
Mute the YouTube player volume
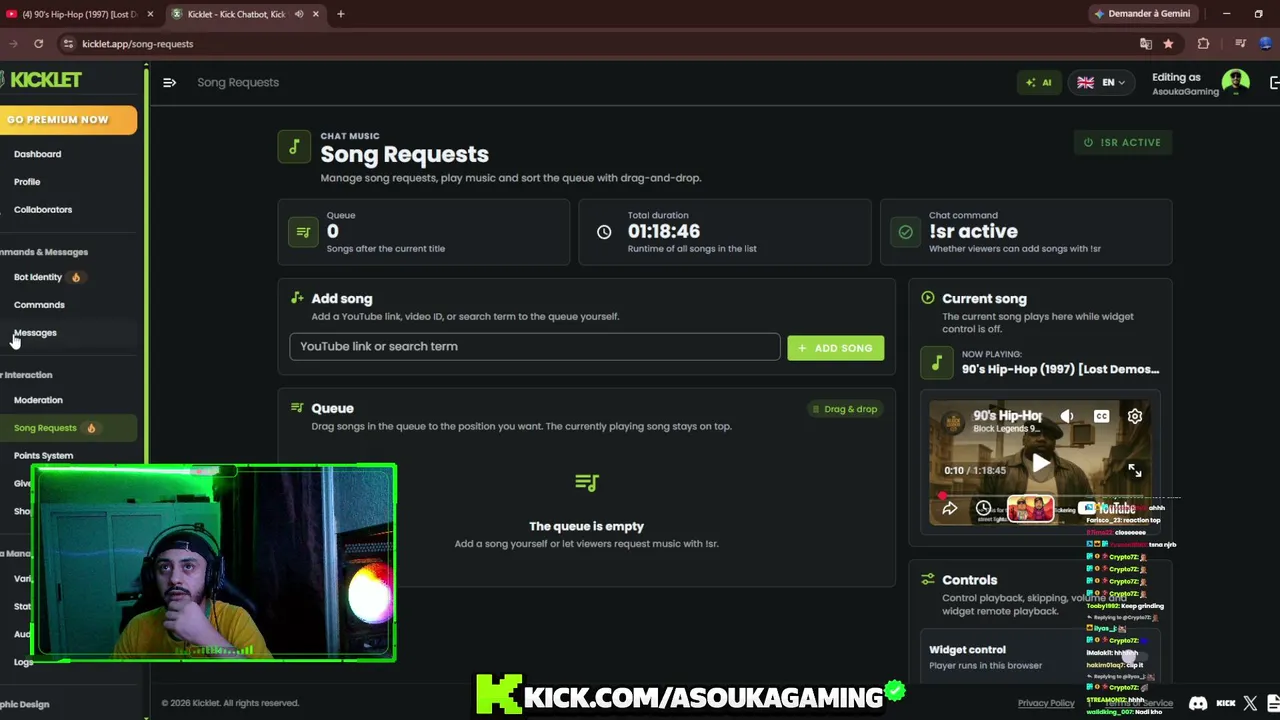[x=1067, y=416]
